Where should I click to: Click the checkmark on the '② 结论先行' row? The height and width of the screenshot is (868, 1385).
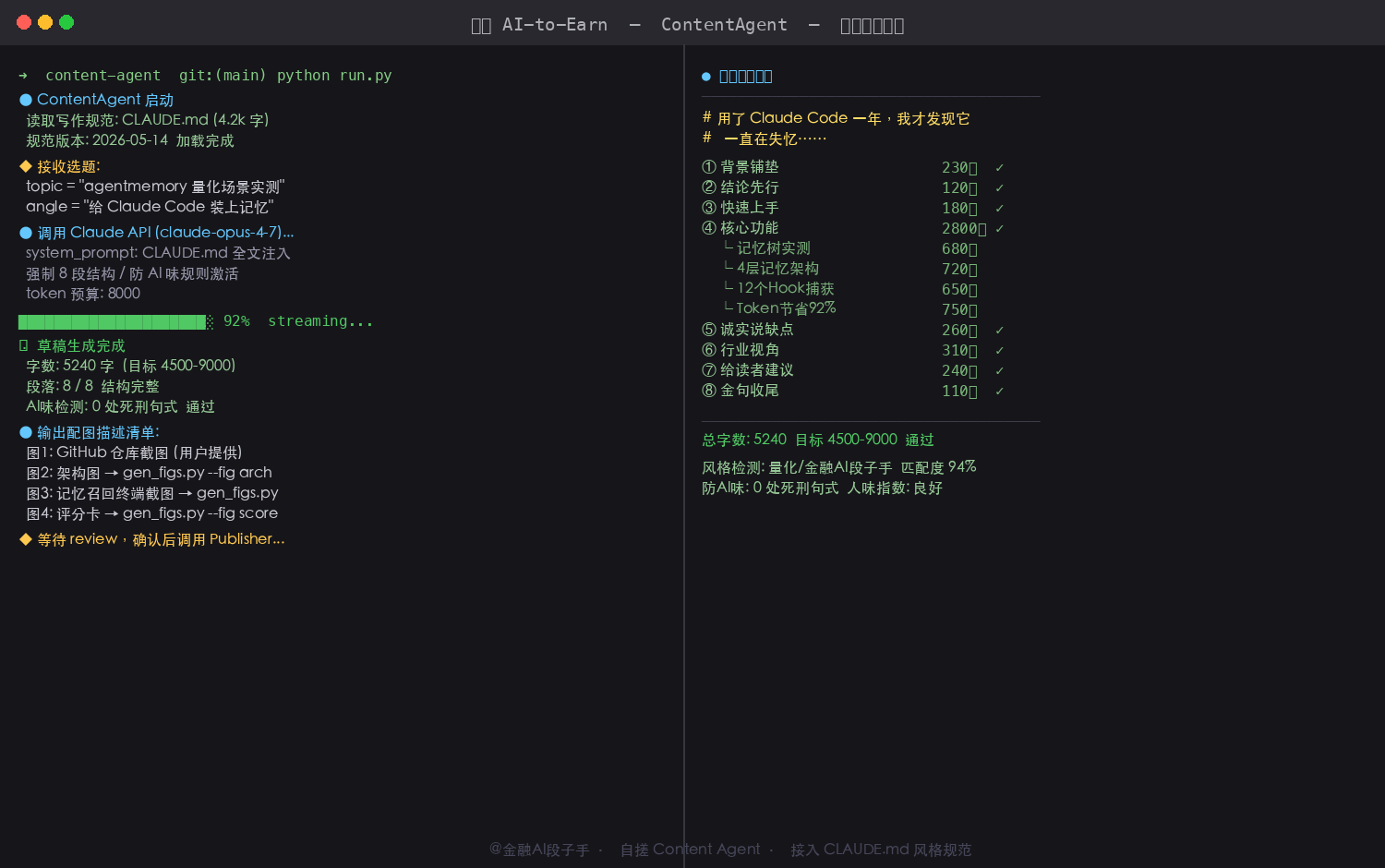(x=999, y=188)
